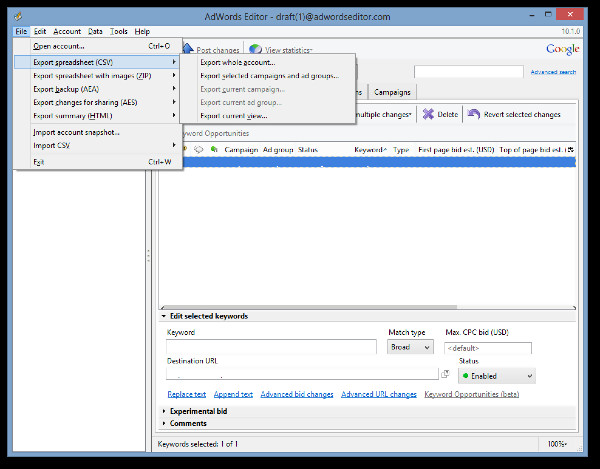Viewport: 600px width, 469px height.
Task: Click the Delete button
Action: [x=440, y=114]
